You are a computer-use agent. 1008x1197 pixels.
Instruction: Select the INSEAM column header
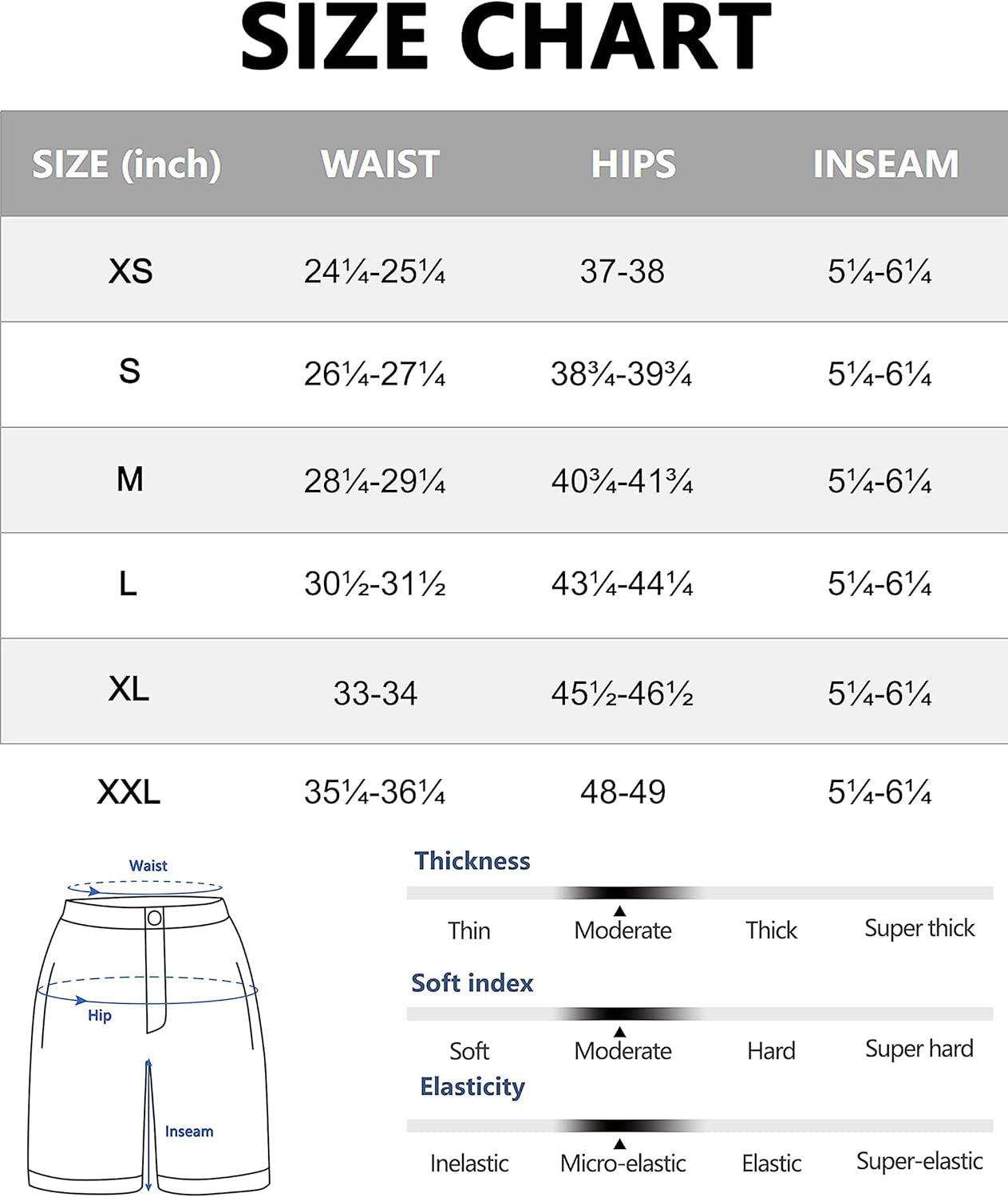[x=885, y=164]
